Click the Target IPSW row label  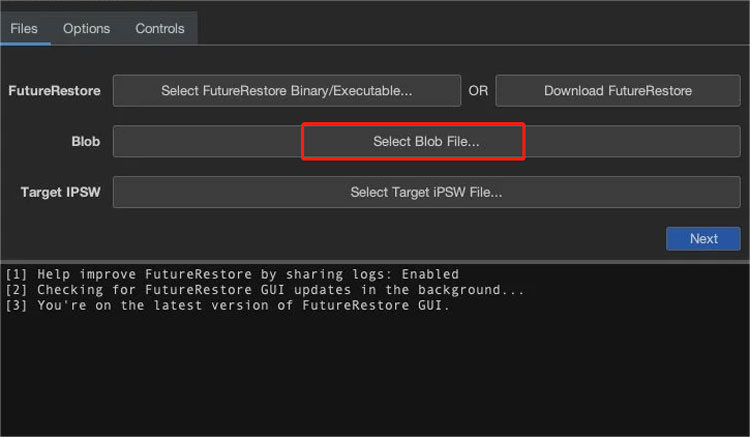pyautogui.click(x=61, y=192)
